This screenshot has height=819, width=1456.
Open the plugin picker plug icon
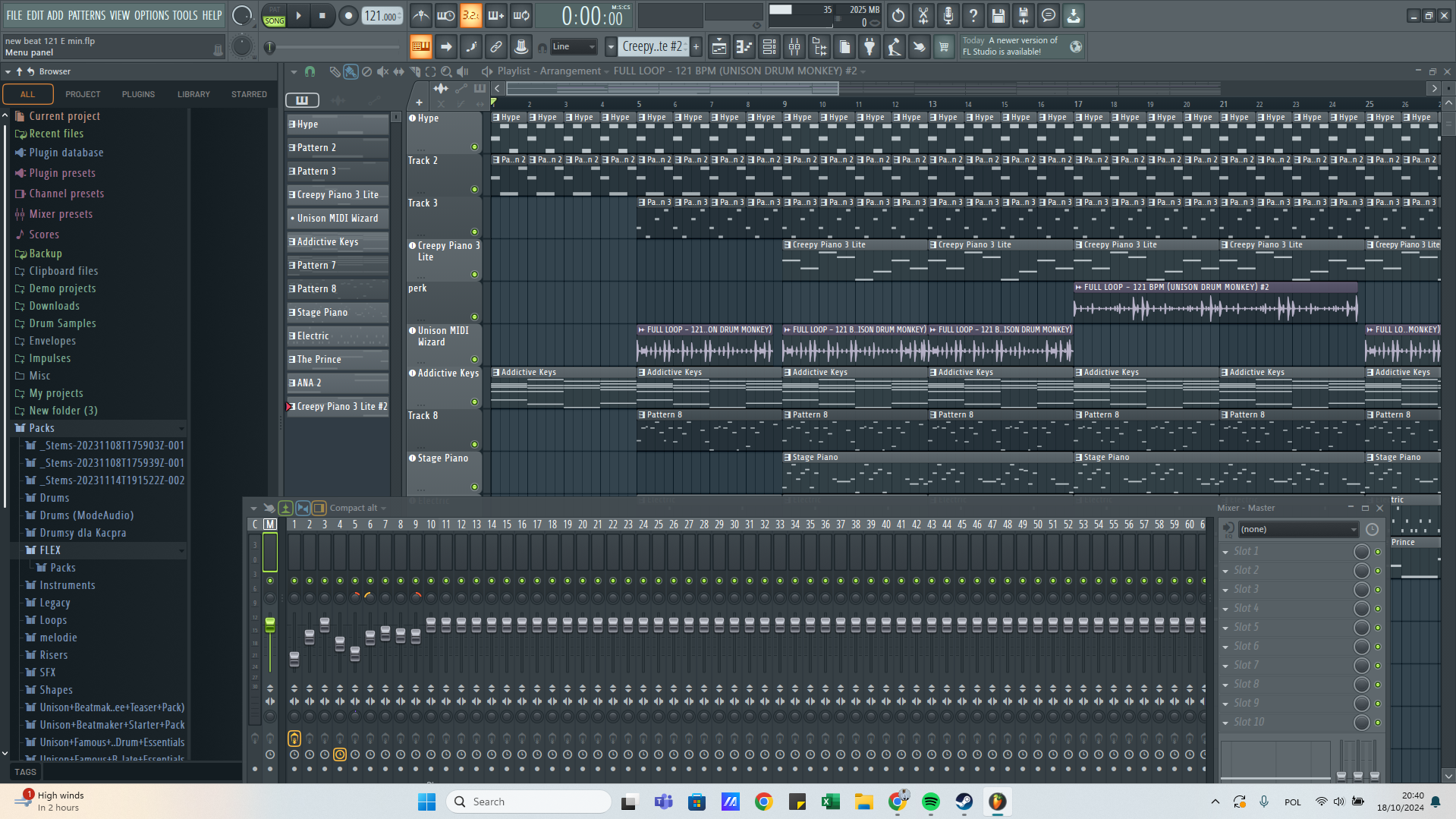coord(870,47)
